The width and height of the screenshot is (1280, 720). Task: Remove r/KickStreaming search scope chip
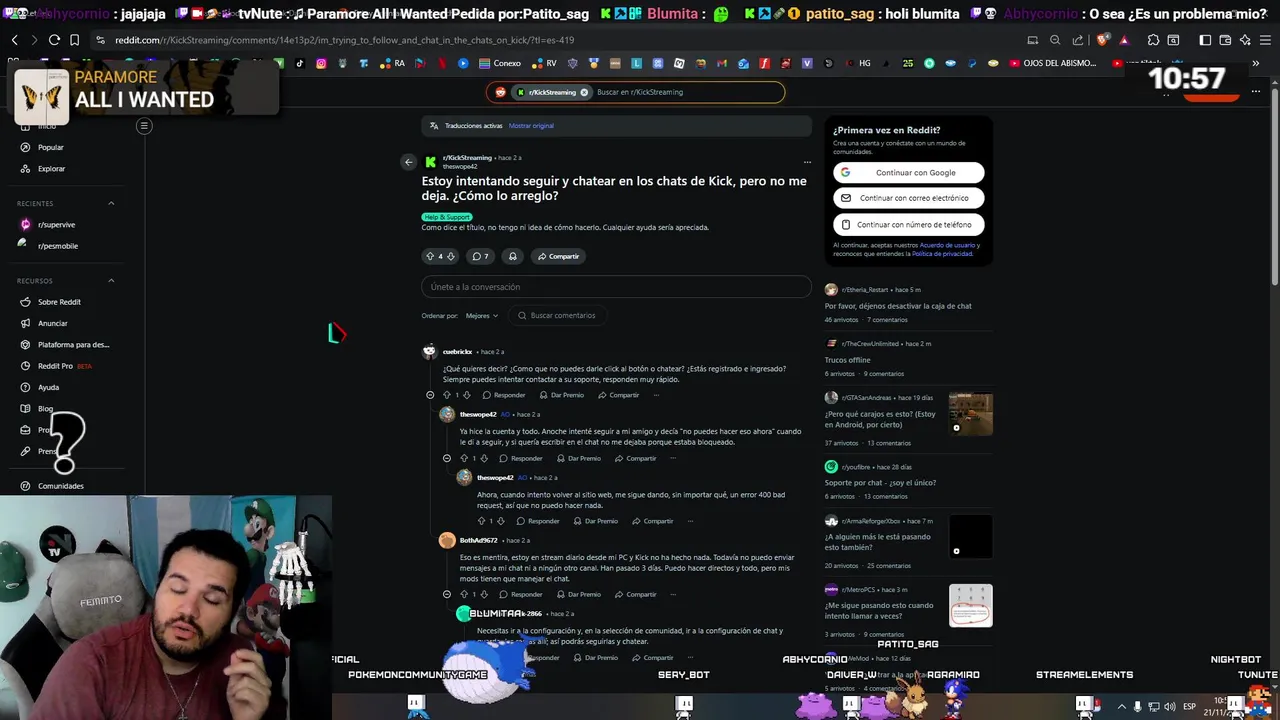coord(584,92)
